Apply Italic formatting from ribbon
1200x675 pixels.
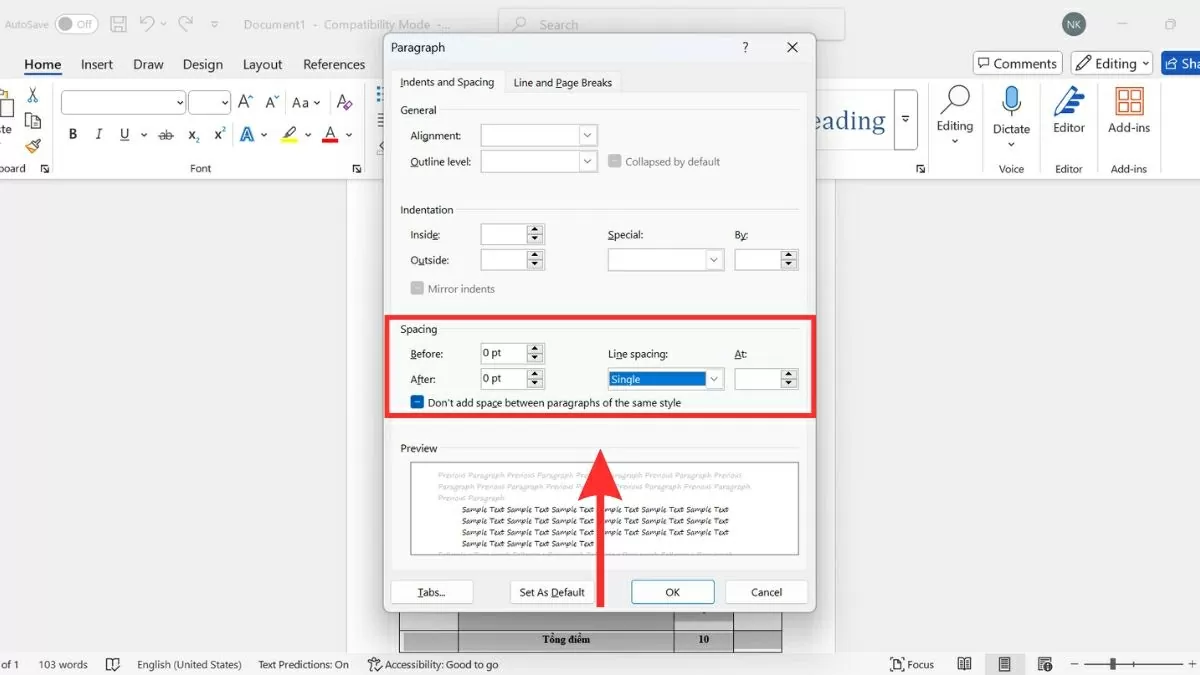99,135
